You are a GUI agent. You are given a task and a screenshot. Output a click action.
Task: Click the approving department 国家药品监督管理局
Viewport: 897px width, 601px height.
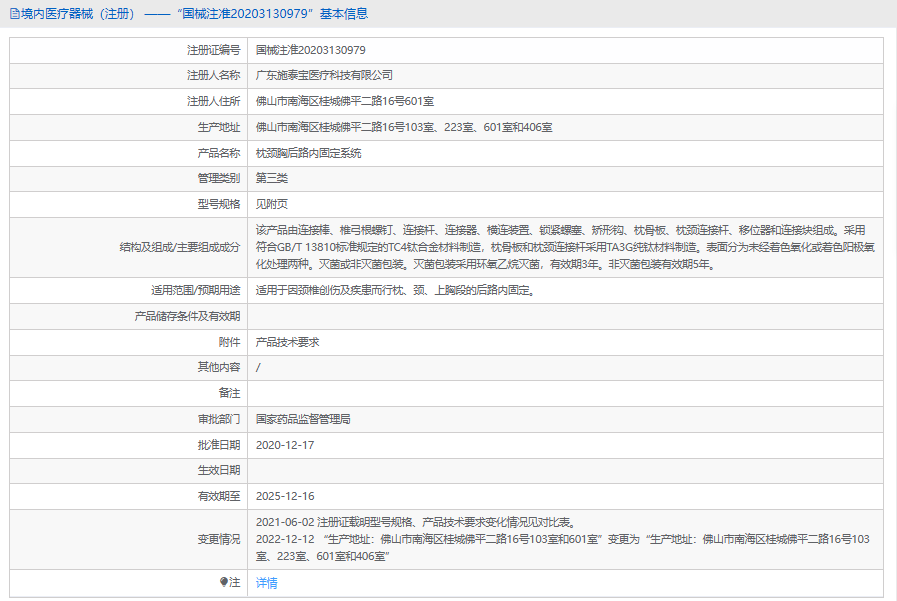(x=303, y=419)
